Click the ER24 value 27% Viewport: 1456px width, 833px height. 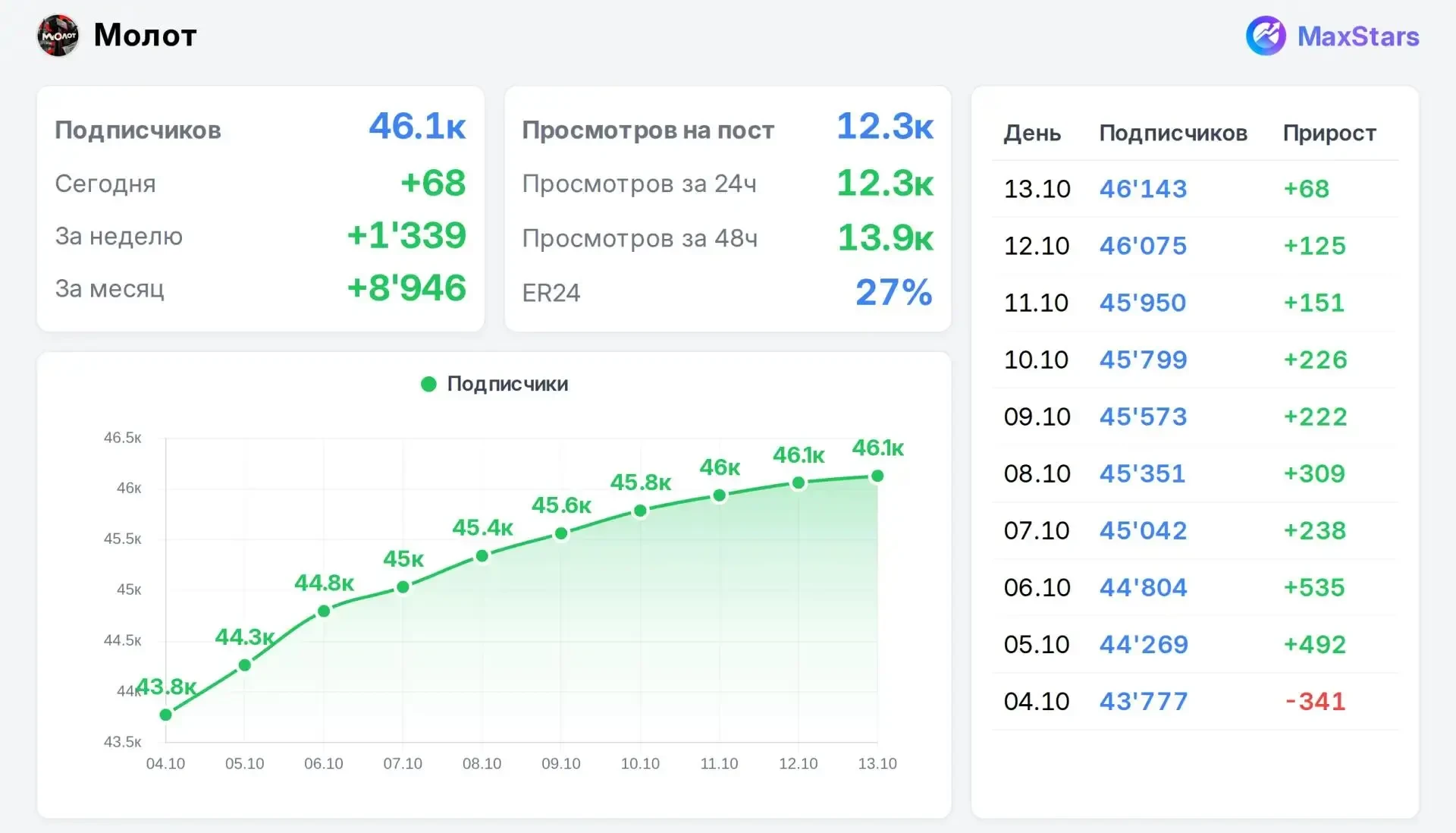pyautogui.click(x=894, y=292)
